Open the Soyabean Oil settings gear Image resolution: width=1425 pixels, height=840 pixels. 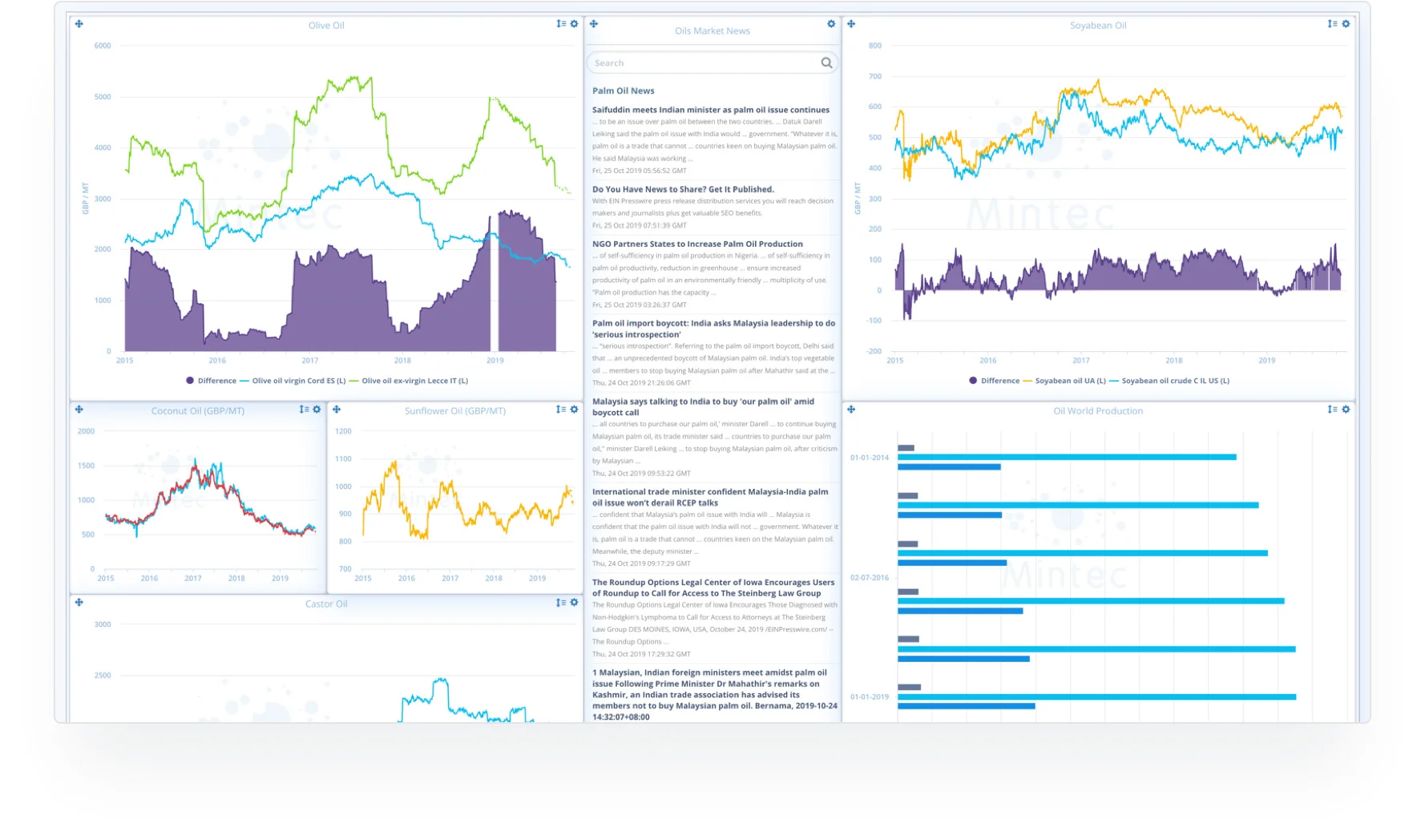click(x=1346, y=24)
